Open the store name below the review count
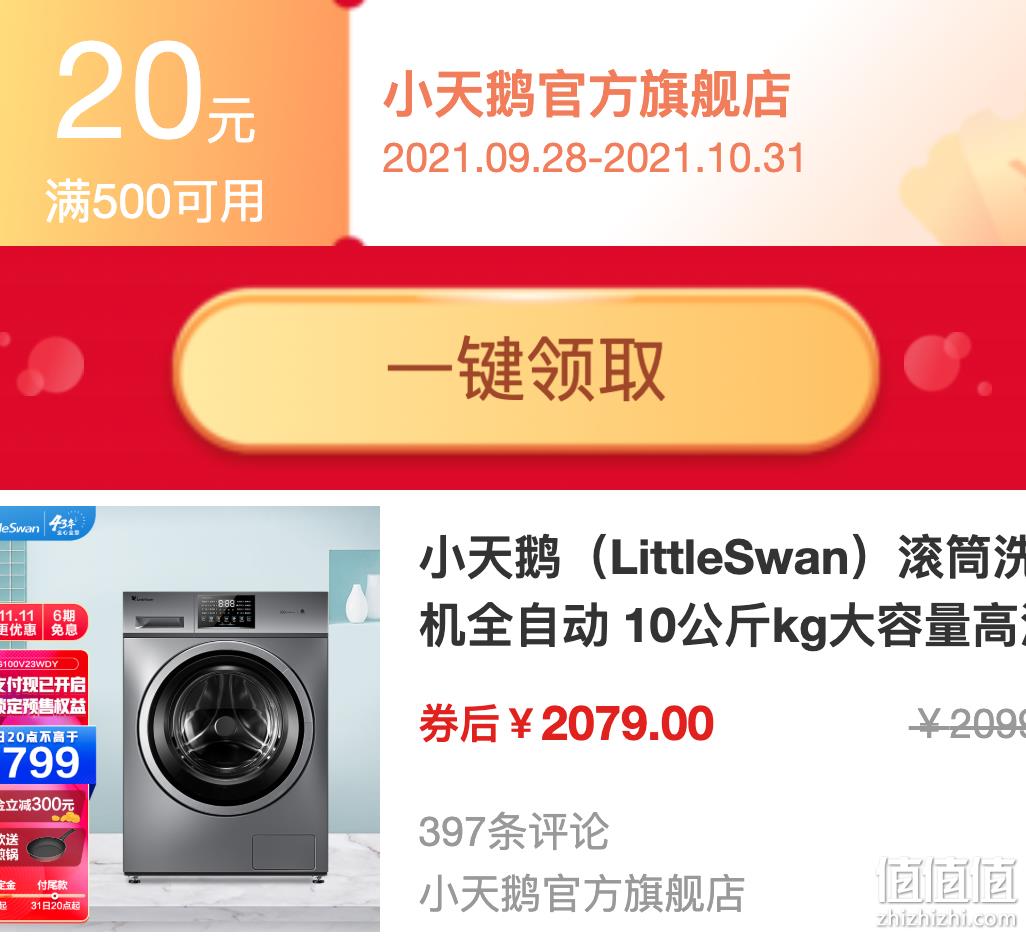 (x=581, y=893)
